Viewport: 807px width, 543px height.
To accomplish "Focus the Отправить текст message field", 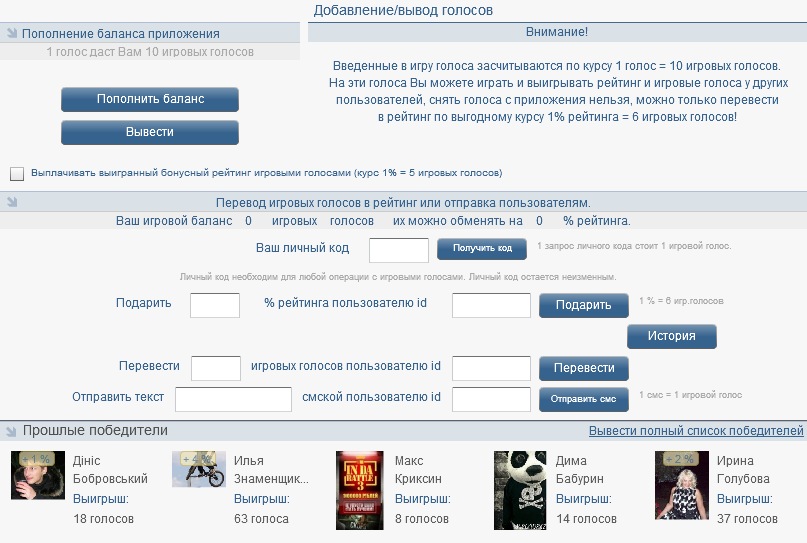I will pyautogui.click(x=233, y=399).
